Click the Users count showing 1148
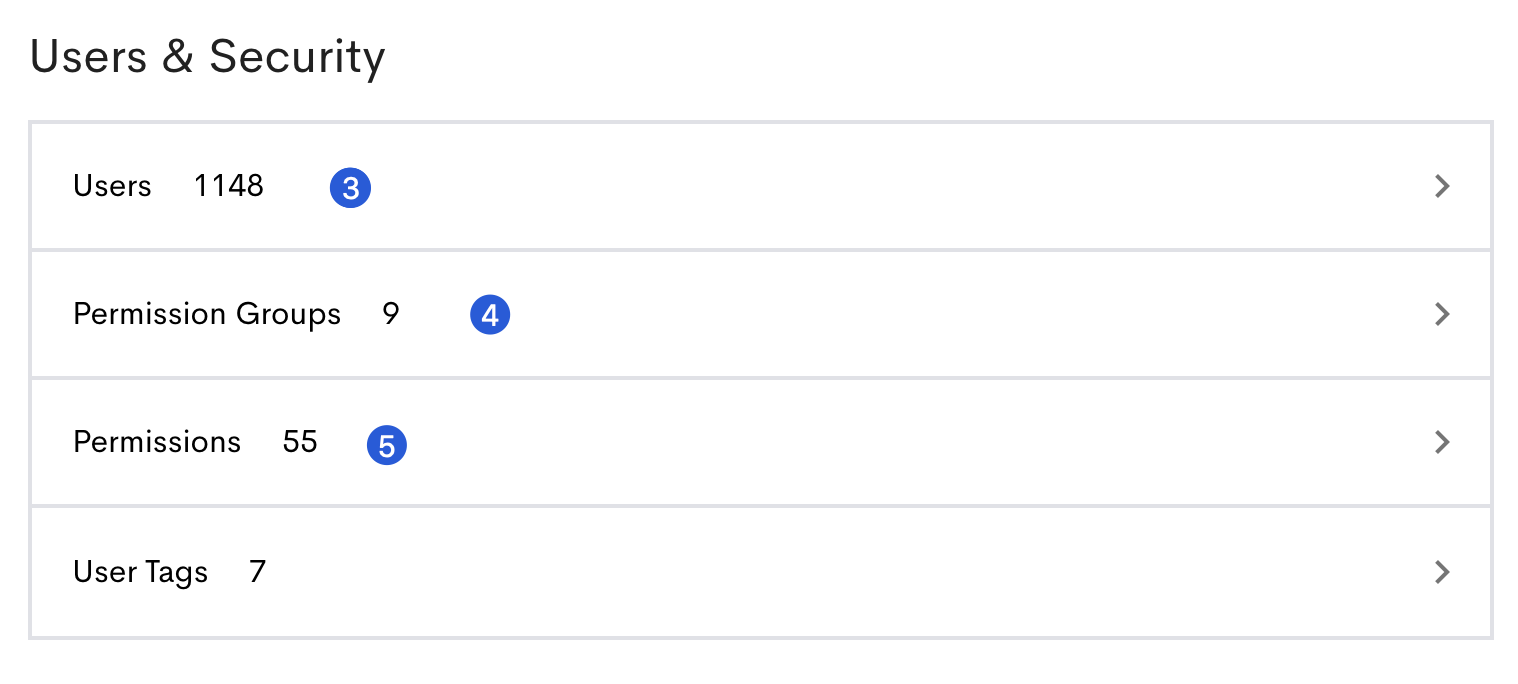The width and height of the screenshot is (1518, 684). (x=228, y=186)
